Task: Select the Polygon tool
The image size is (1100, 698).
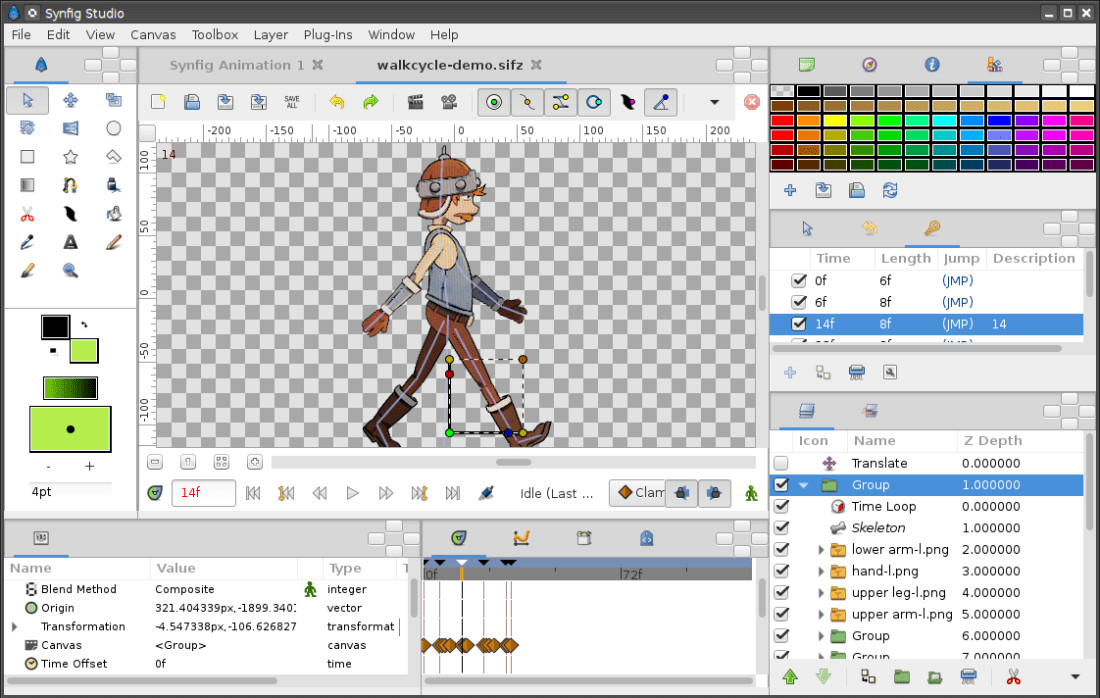Action: tap(113, 156)
